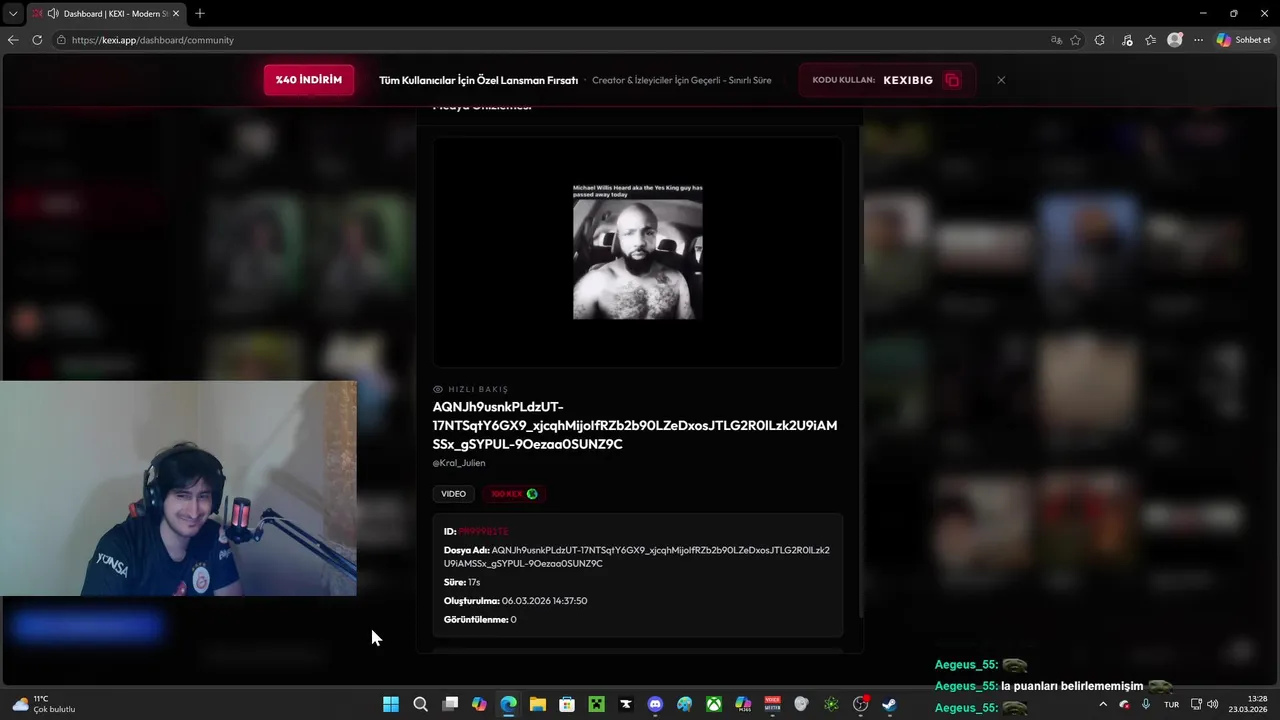Screen dimensions: 1280x720
Task: Reload the page
Action: tap(37, 40)
